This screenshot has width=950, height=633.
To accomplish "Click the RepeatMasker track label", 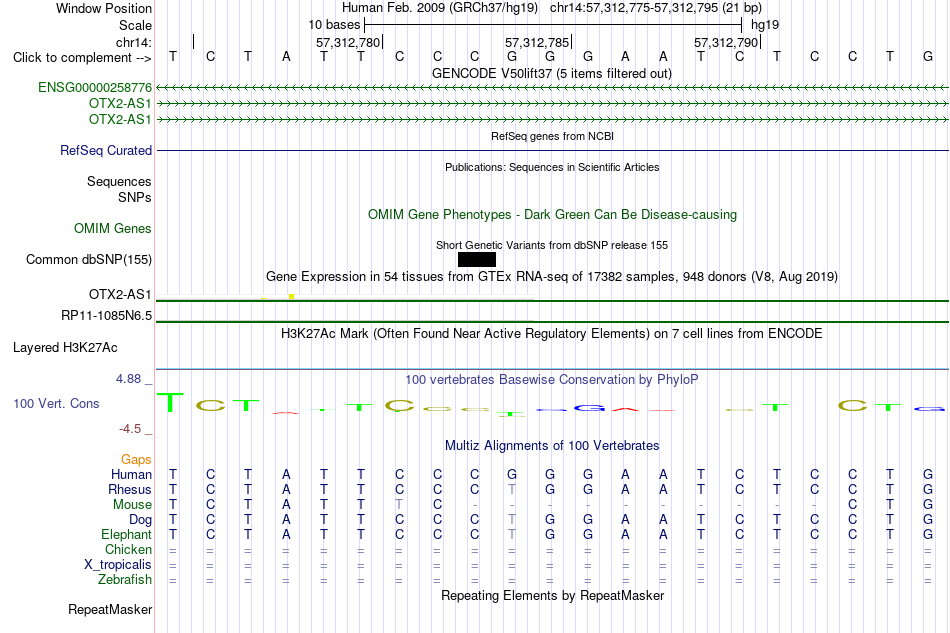I will (x=110, y=609).
